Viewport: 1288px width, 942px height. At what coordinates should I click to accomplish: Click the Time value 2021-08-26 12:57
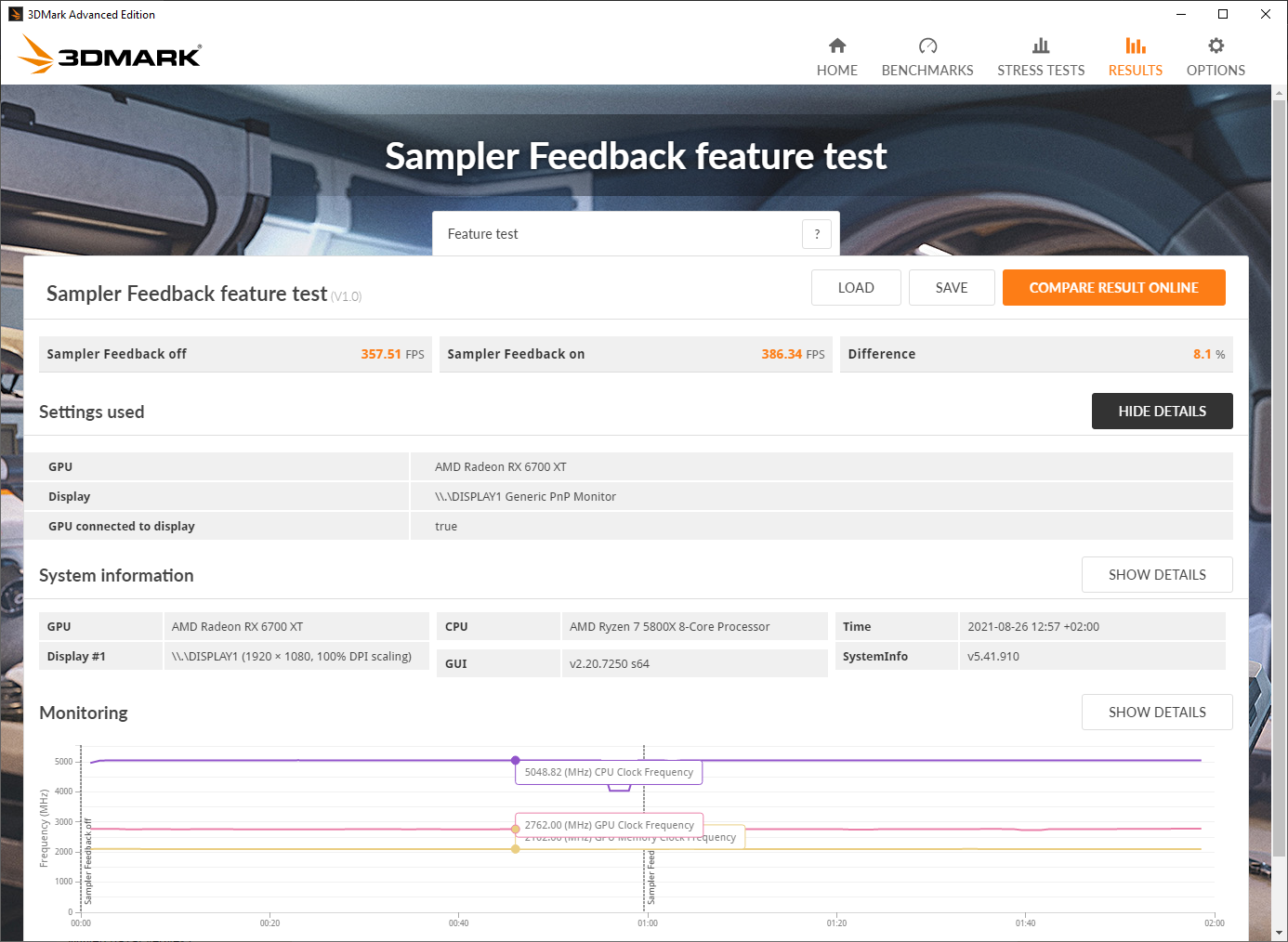tap(1033, 627)
